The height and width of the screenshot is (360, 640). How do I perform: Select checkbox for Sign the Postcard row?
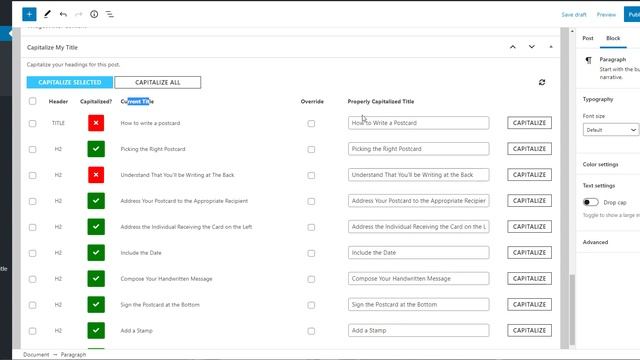[x=32, y=305]
